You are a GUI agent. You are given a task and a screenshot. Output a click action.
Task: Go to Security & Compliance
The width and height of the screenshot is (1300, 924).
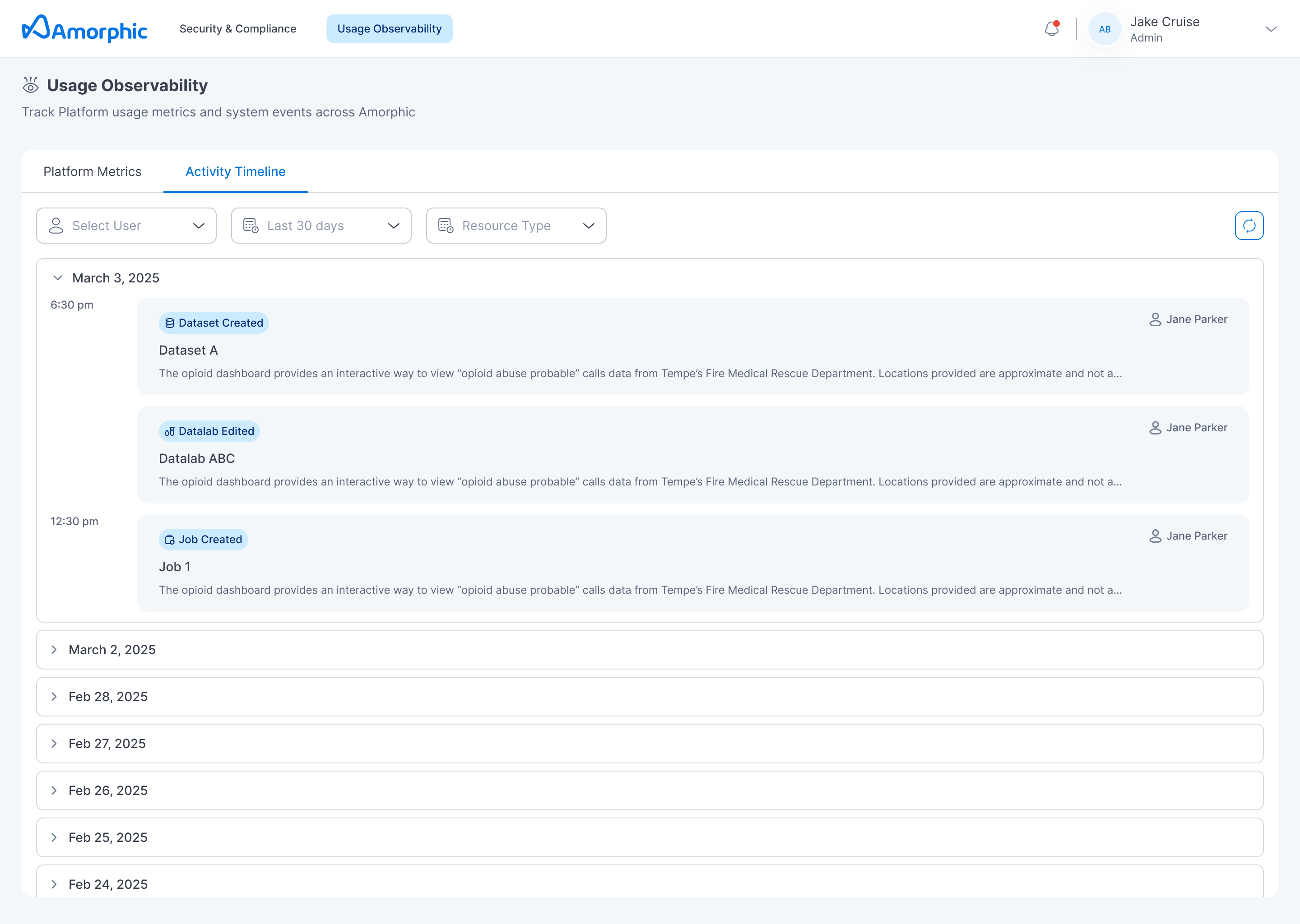tap(238, 29)
